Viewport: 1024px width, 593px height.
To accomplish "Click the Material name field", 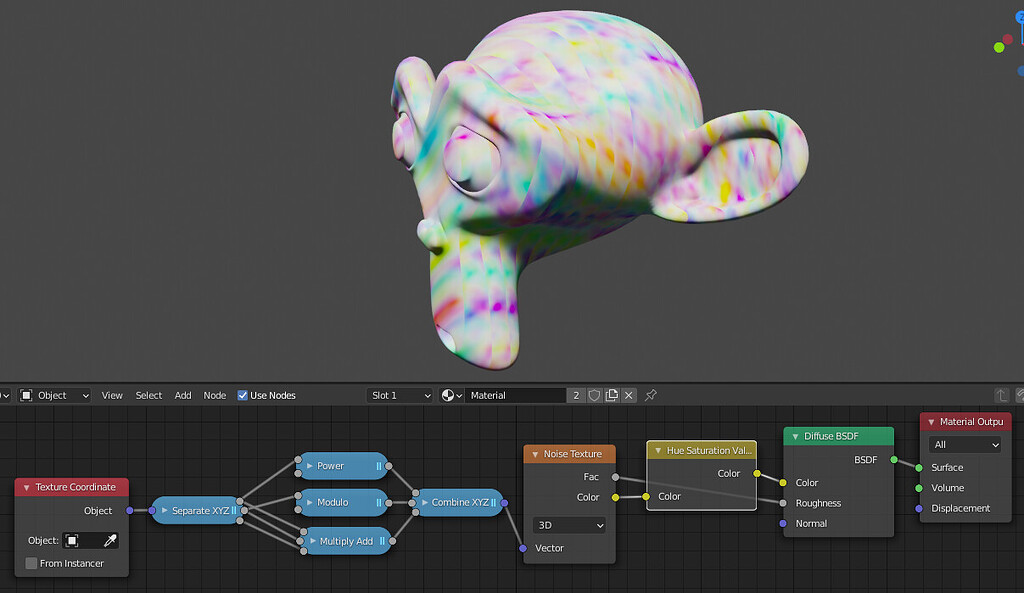I will [515, 395].
